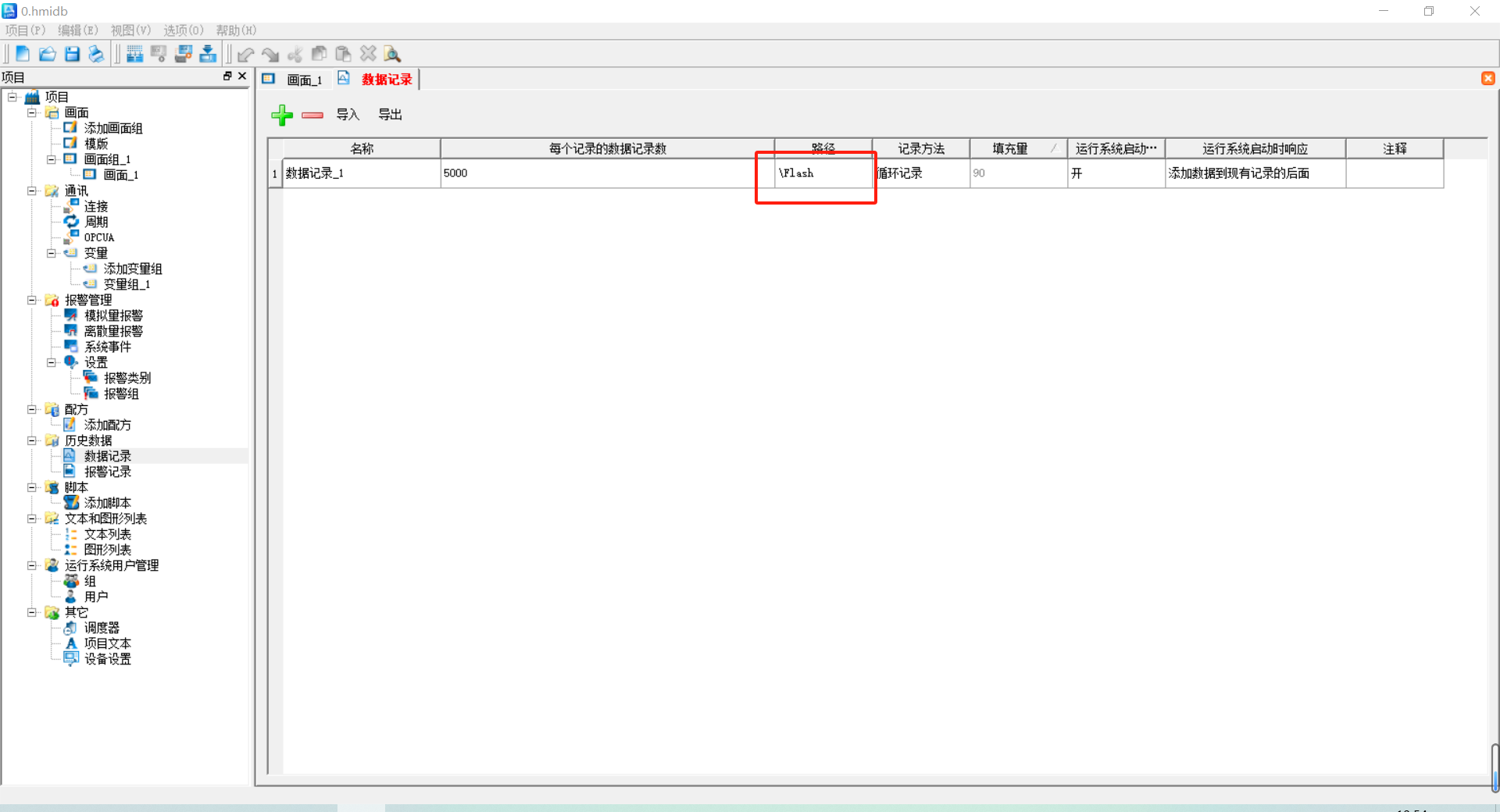Viewport: 1500px width, 812px height.
Task: Open OPCUA tree item
Action: click(x=99, y=237)
